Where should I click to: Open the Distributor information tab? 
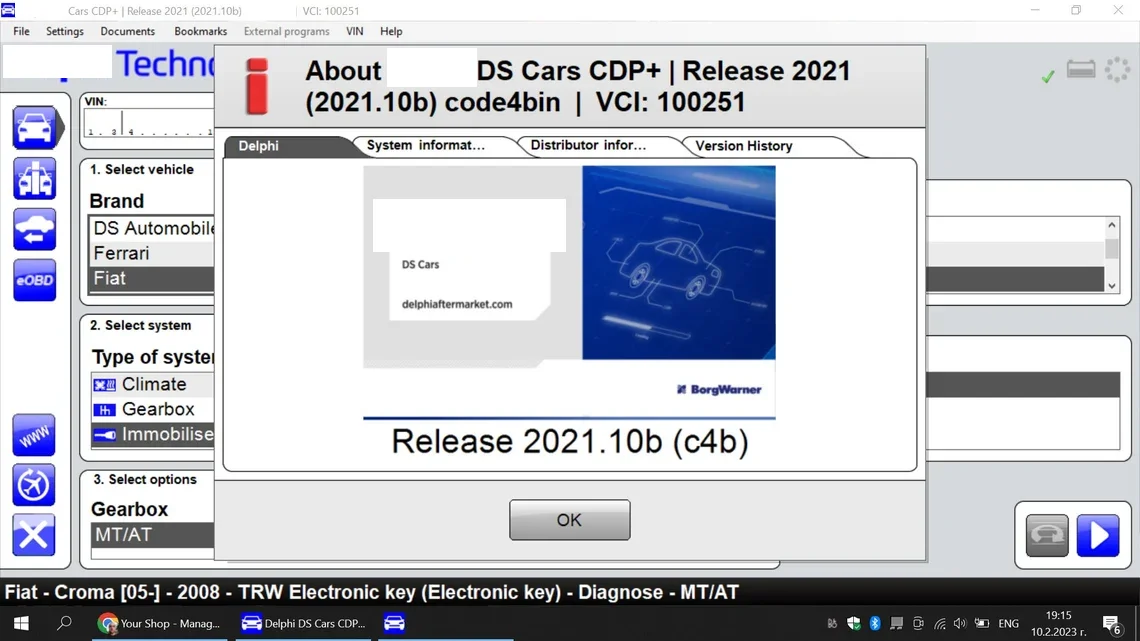click(588, 145)
